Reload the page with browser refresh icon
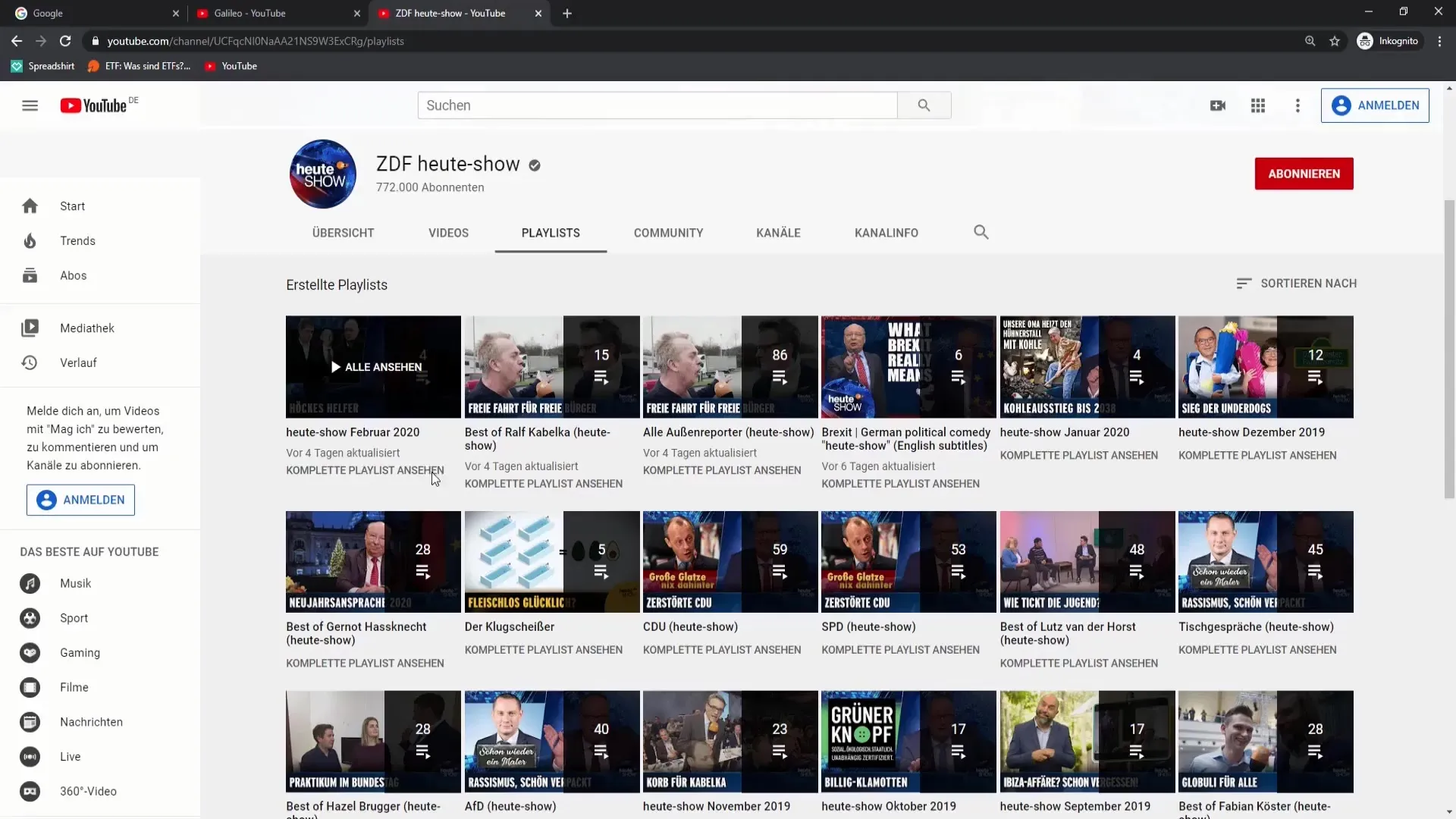Screen dimensions: 1456x819 pos(65,41)
